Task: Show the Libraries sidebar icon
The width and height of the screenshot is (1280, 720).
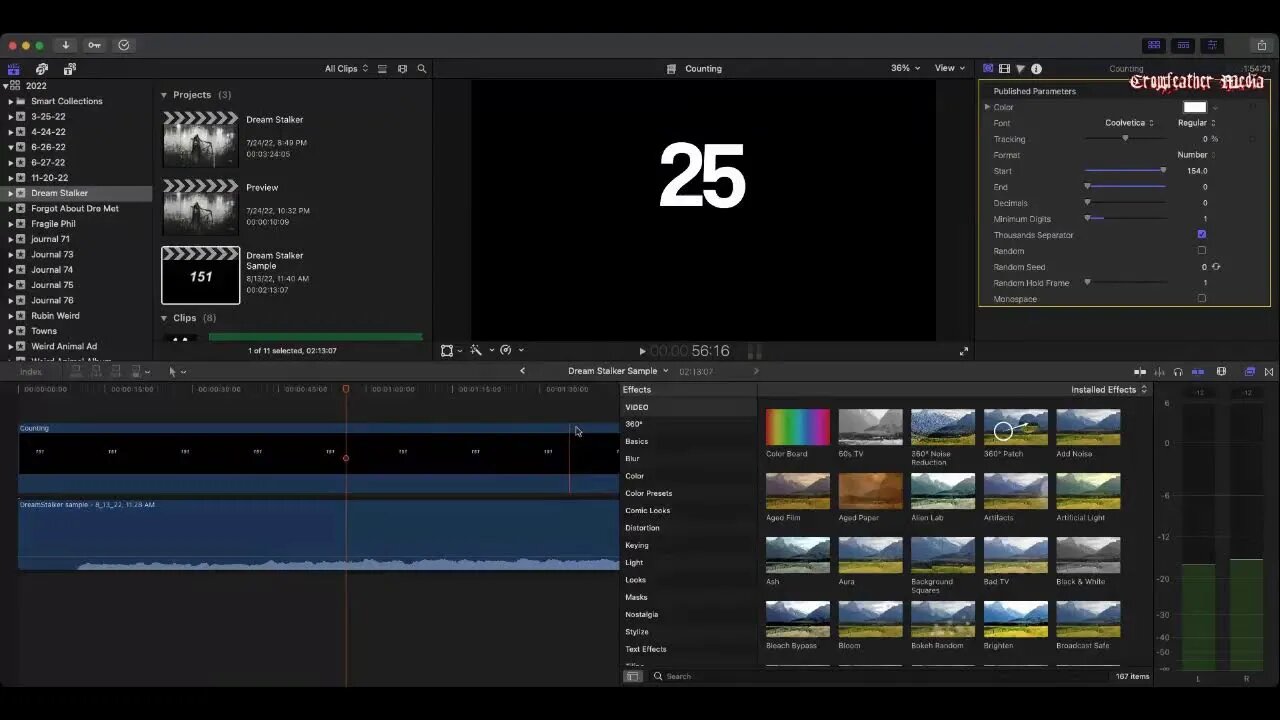Action: pos(14,69)
